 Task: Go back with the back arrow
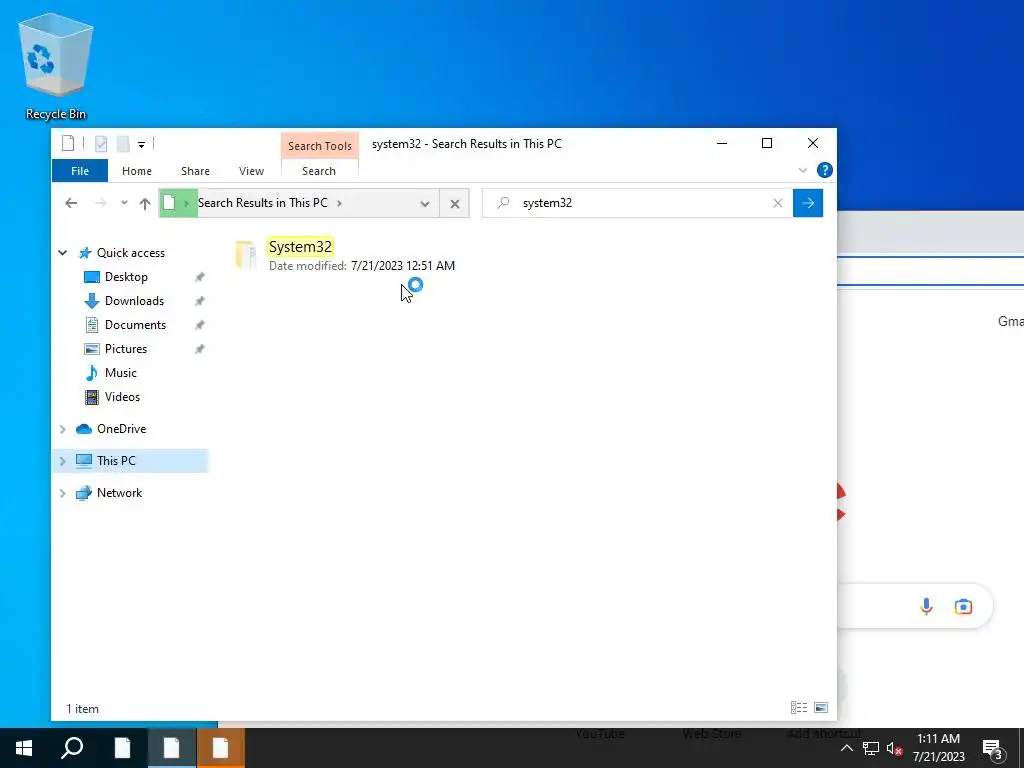pos(71,203)
